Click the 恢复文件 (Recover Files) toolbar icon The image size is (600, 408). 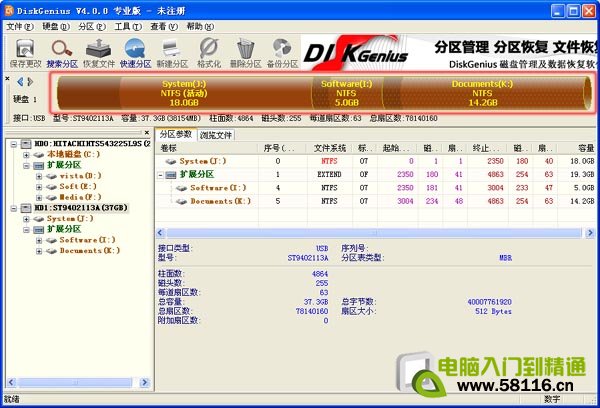[x=98, y=48]
